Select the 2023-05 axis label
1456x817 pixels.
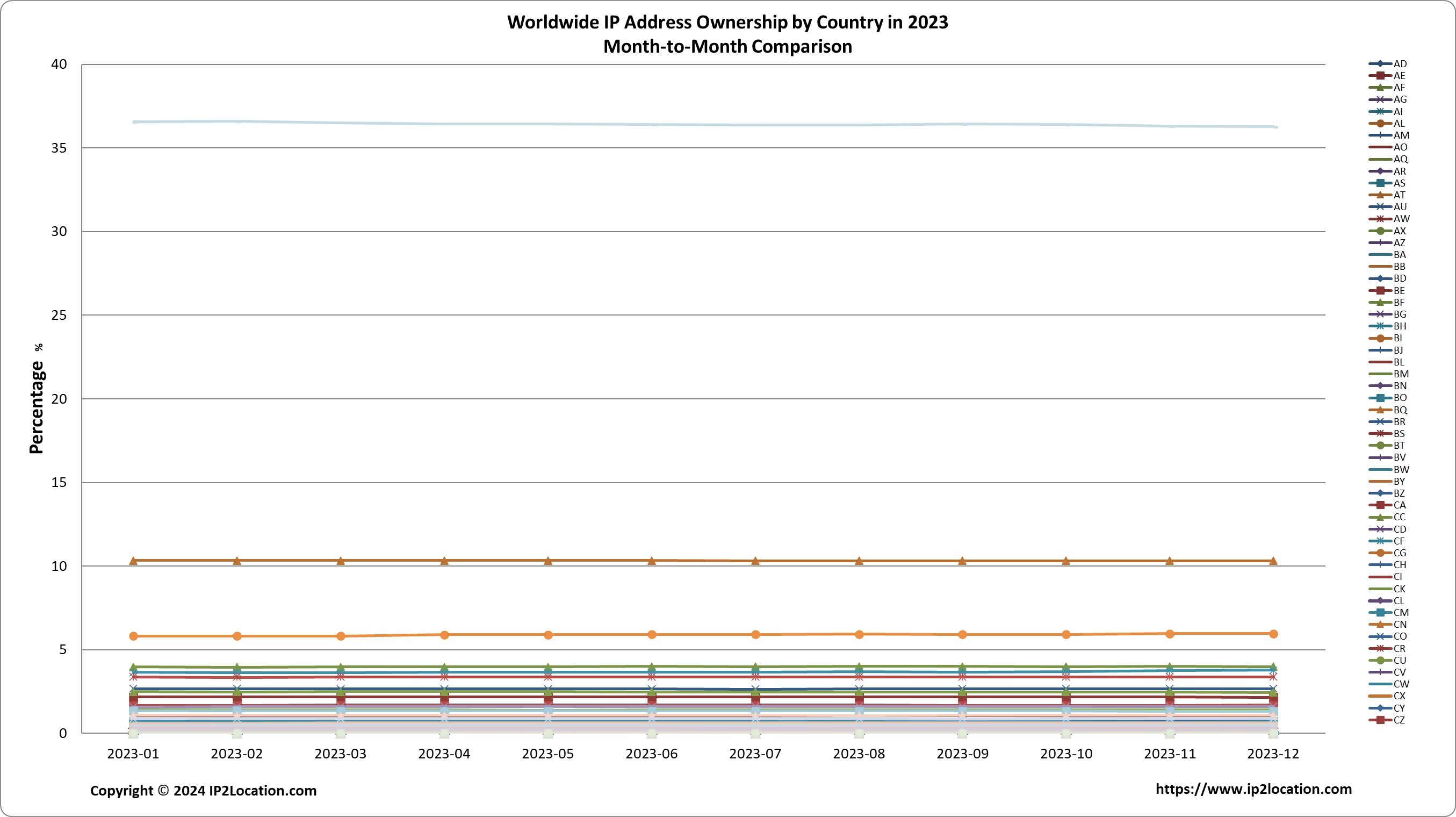[x=547, y=754]
